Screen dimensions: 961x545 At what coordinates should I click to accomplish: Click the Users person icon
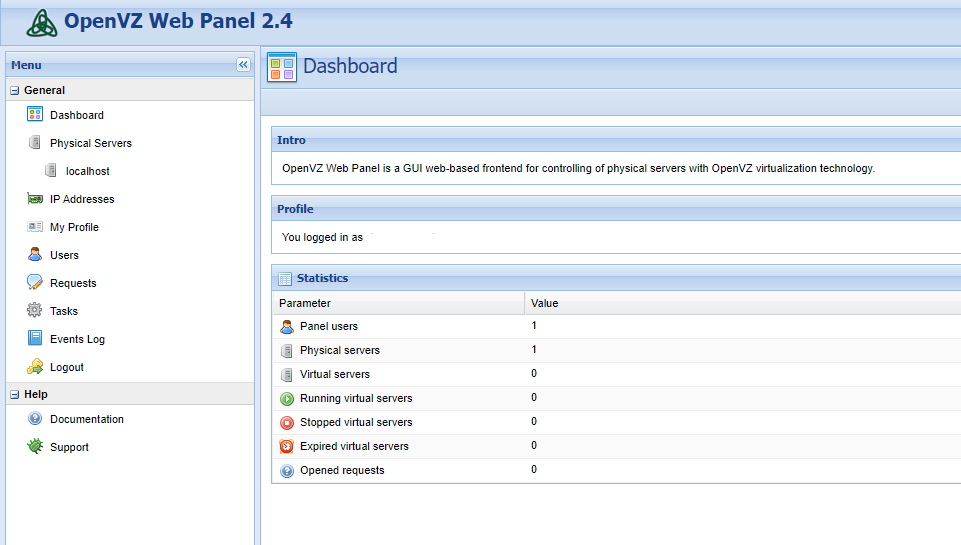[x=35, y=254]
